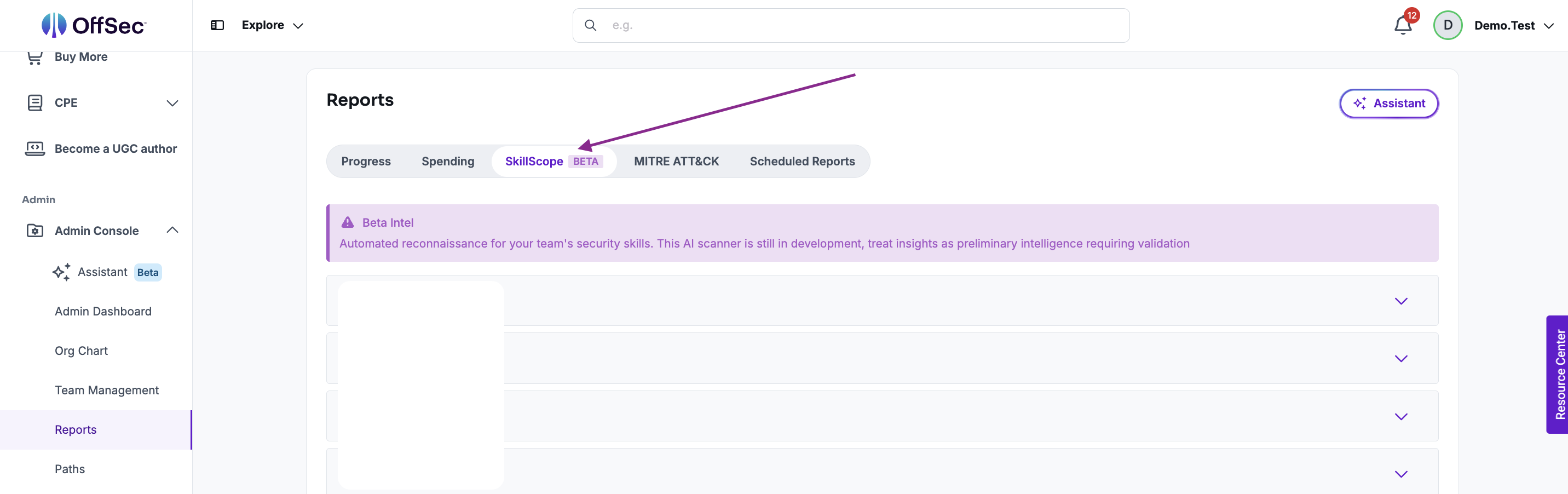Image resolution: width=1568 pixels, height=494 pixels.
Task: Click the Assistant button in Reports
Action: click(x=1388, y=104)
